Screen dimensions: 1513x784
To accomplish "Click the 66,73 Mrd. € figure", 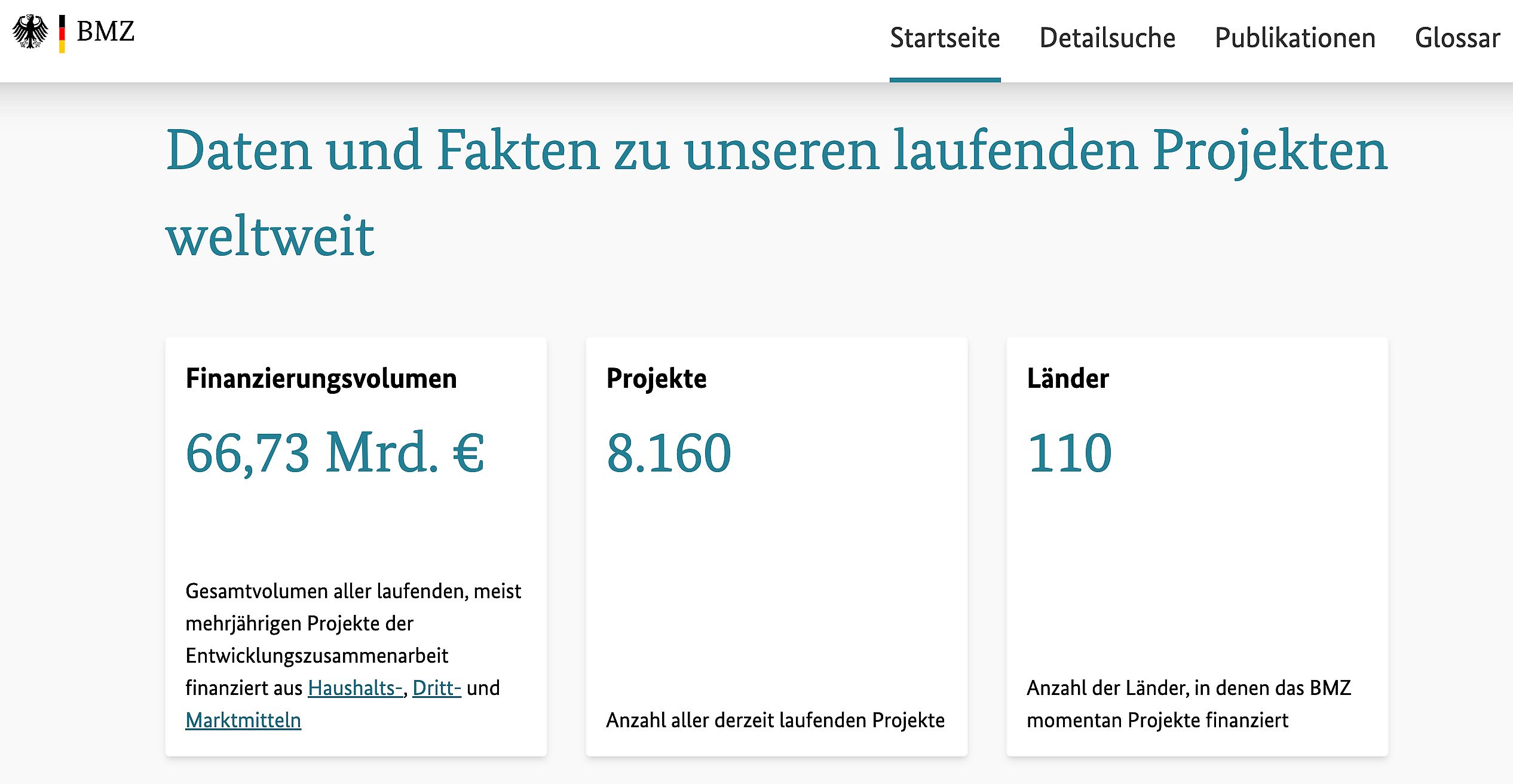I will pos(335,452).
